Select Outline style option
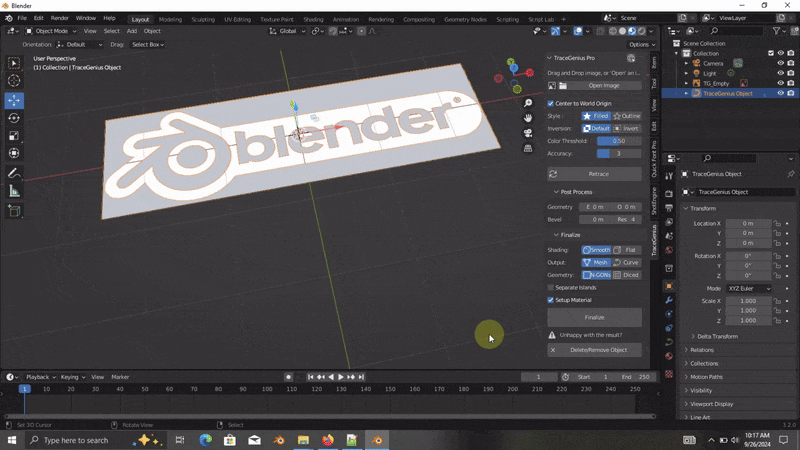Image resolution: width=800 pixels, height=450 pixels. [627, 116]
